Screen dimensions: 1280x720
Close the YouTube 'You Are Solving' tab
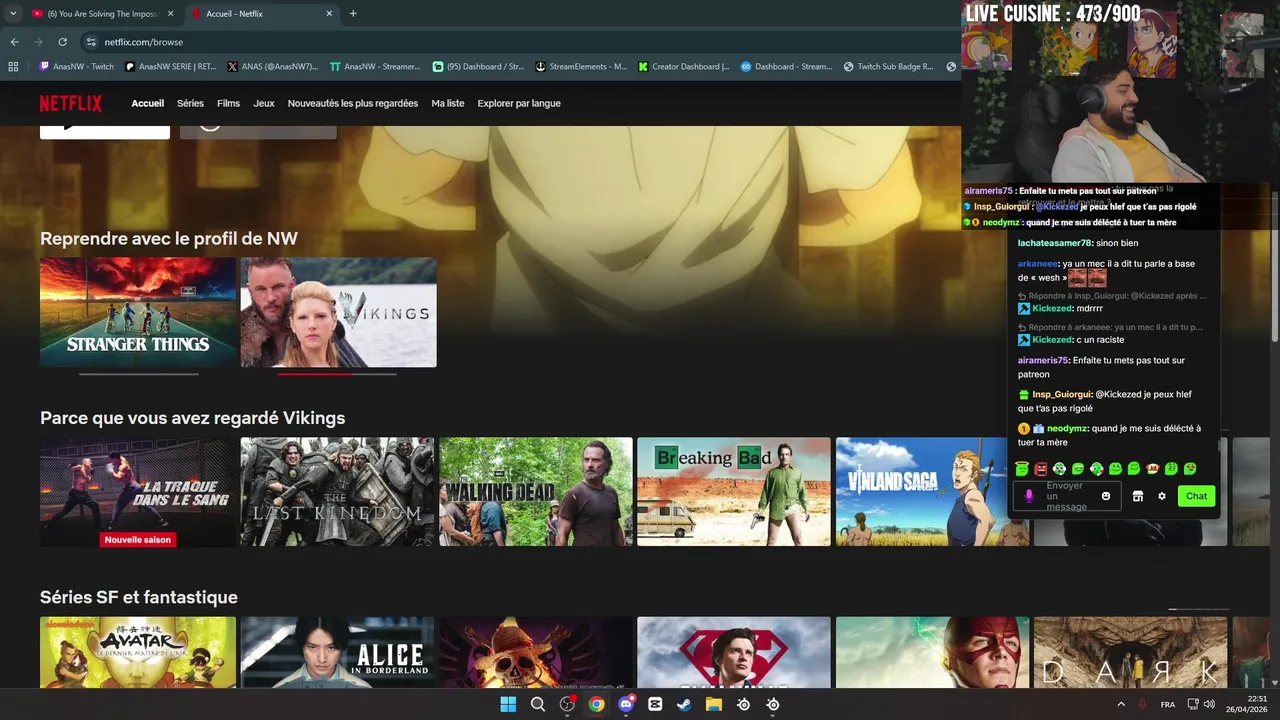170,14
